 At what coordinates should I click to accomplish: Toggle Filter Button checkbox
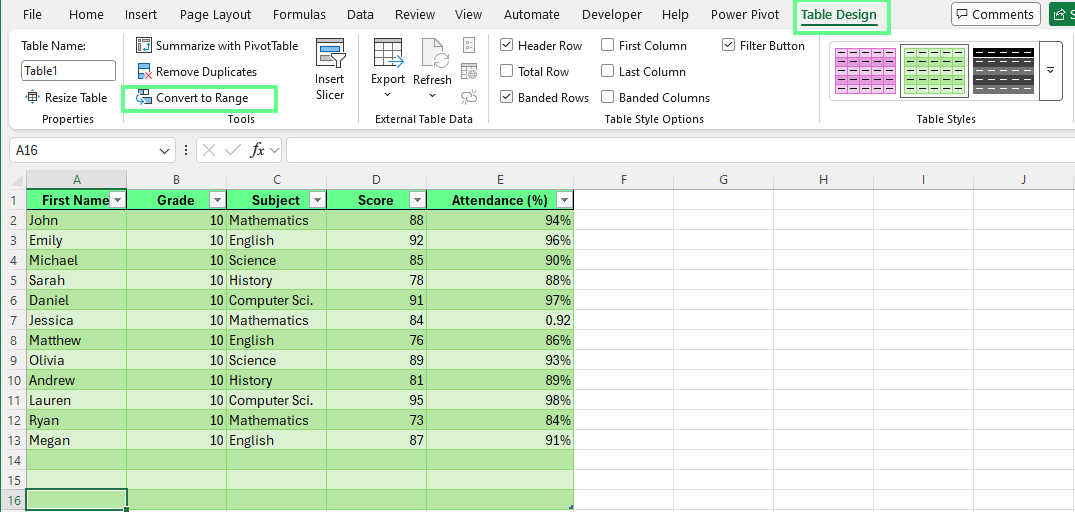click(729, 45)
